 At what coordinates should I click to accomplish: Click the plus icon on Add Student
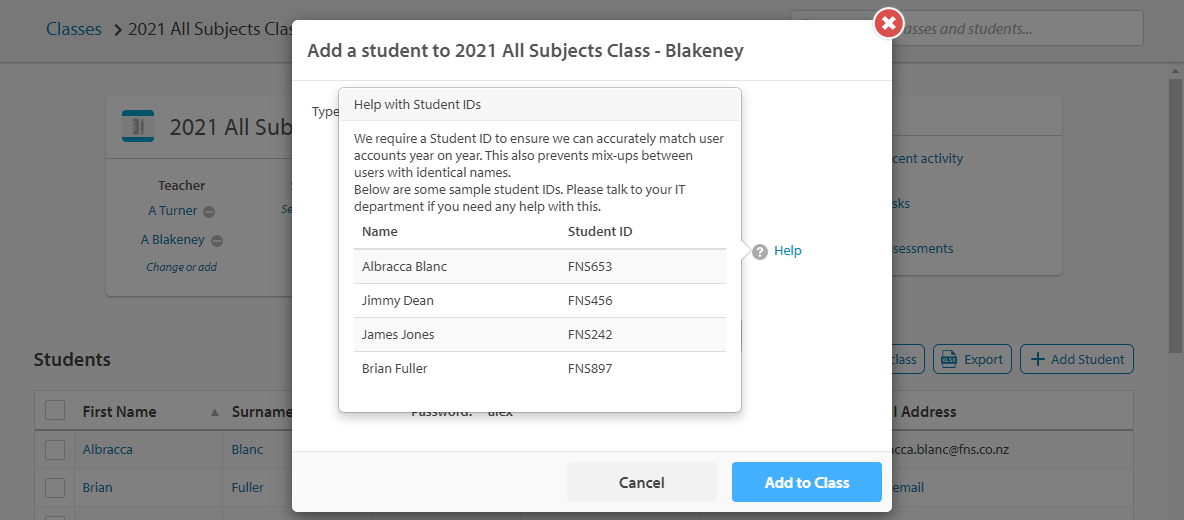(1038, 359)
